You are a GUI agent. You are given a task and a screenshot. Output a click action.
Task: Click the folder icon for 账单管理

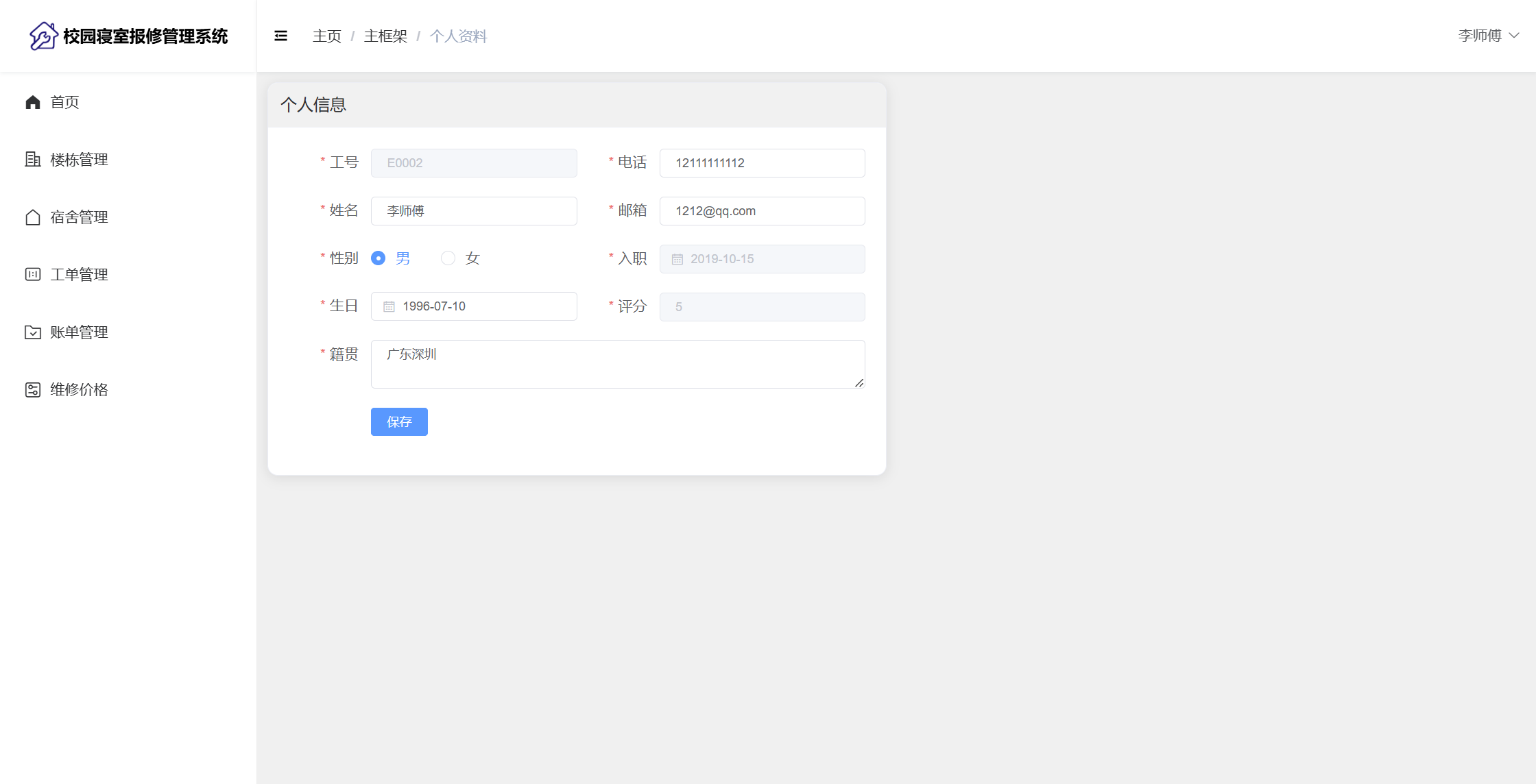click(x=33, y=332)
